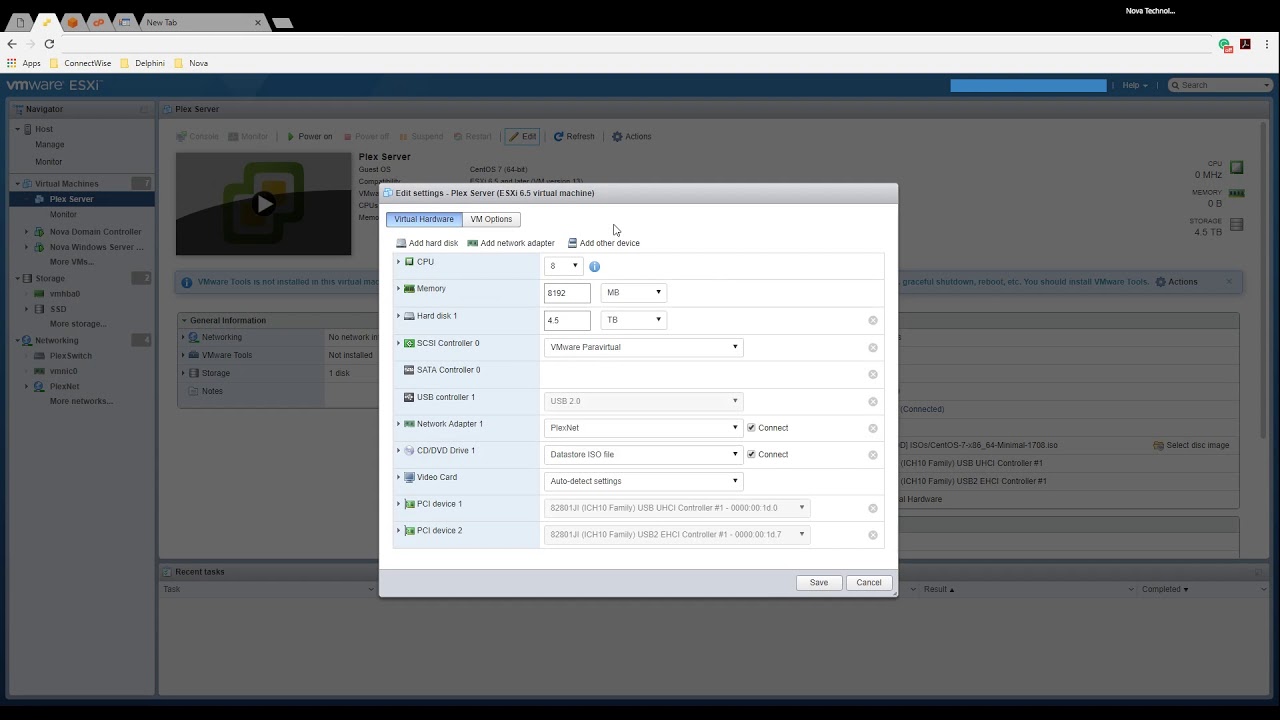Close the VMware Tools warning banner
Image resolution: width=1280 pixels, height=720 pixels.
(1229, 282)
